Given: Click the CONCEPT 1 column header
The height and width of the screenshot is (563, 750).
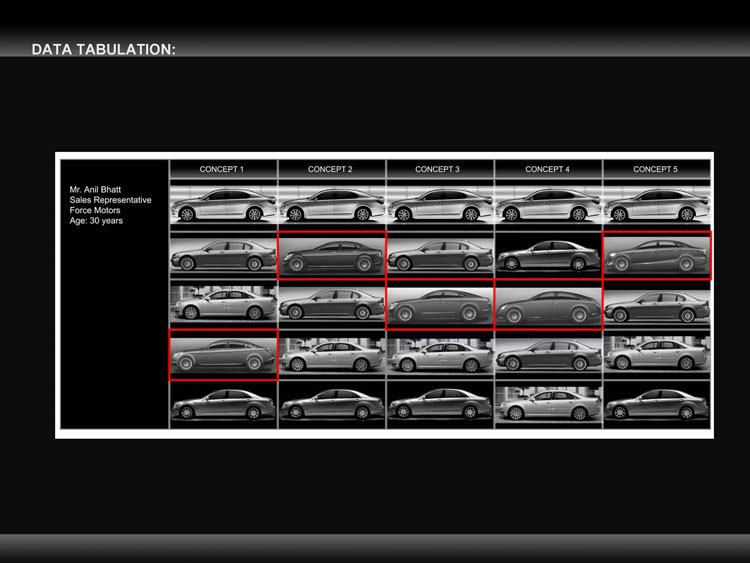Looking at the screenshot, I should [223, 169].
